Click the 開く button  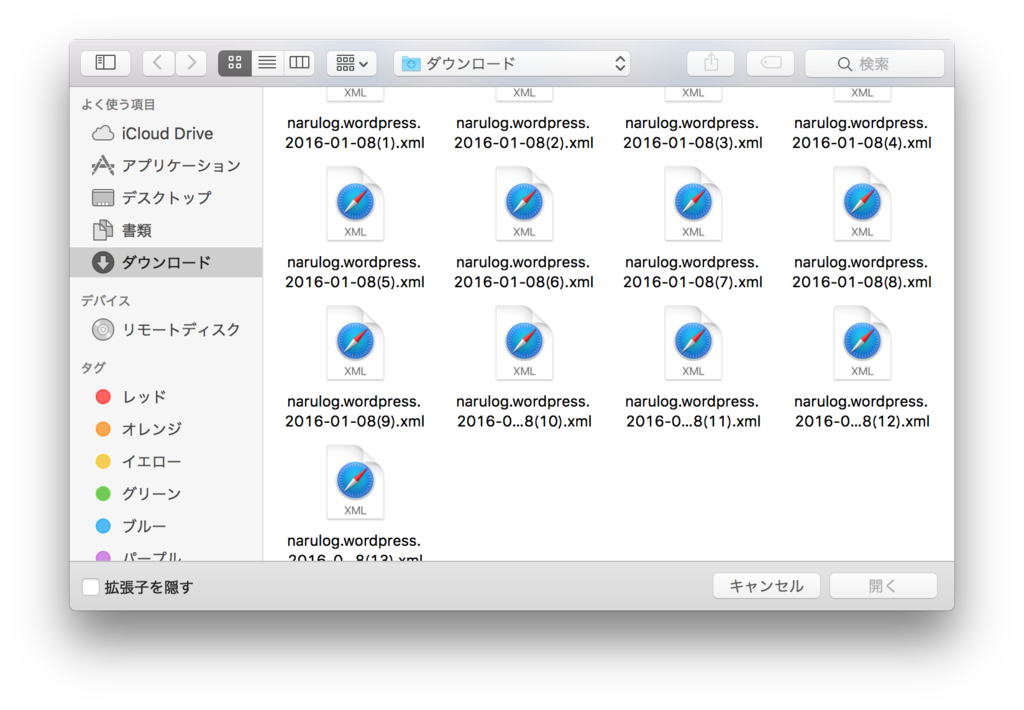click(883, 586)
